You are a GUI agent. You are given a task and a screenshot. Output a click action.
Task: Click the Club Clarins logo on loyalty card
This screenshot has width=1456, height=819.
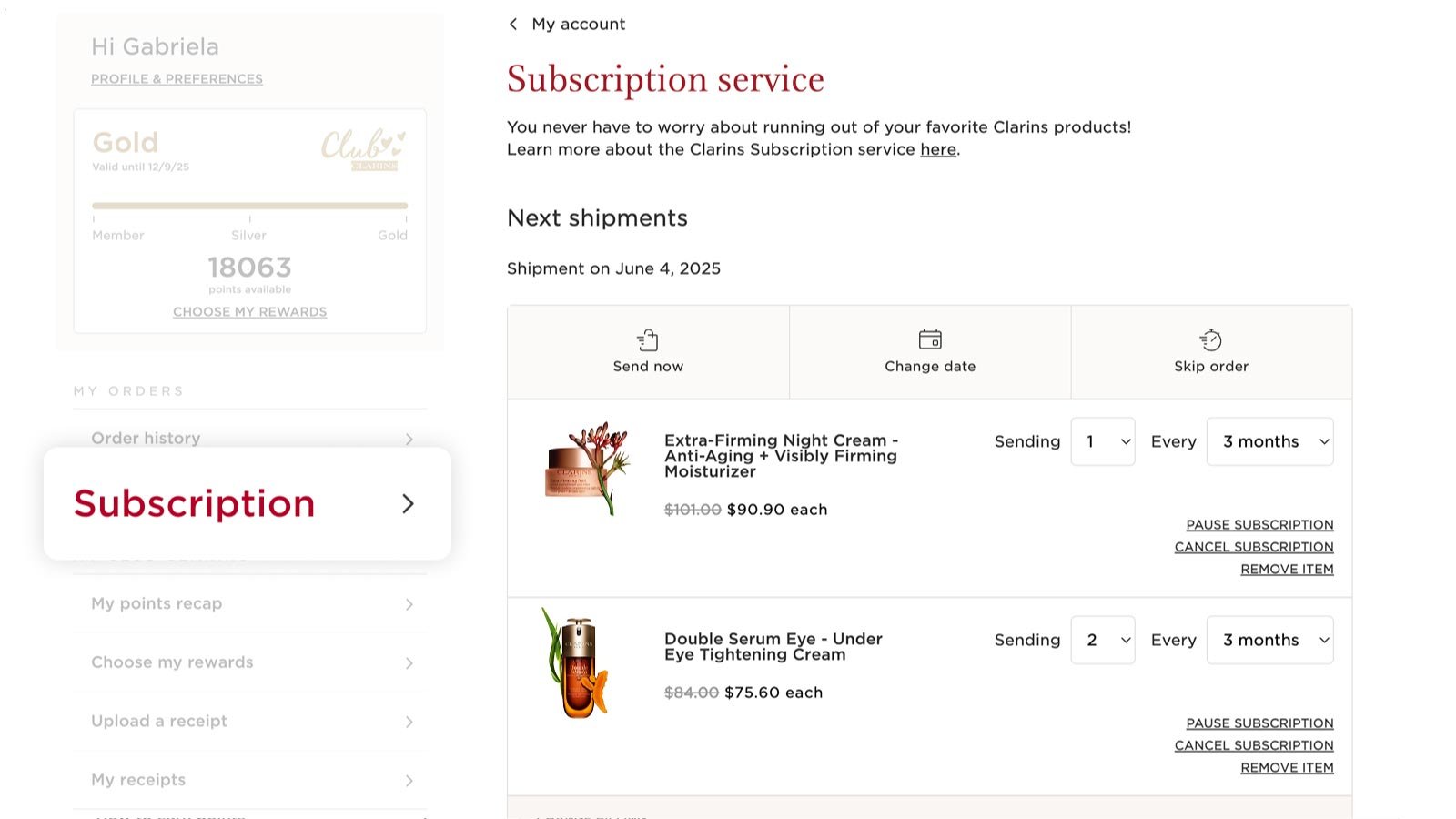tap(362, 148)
